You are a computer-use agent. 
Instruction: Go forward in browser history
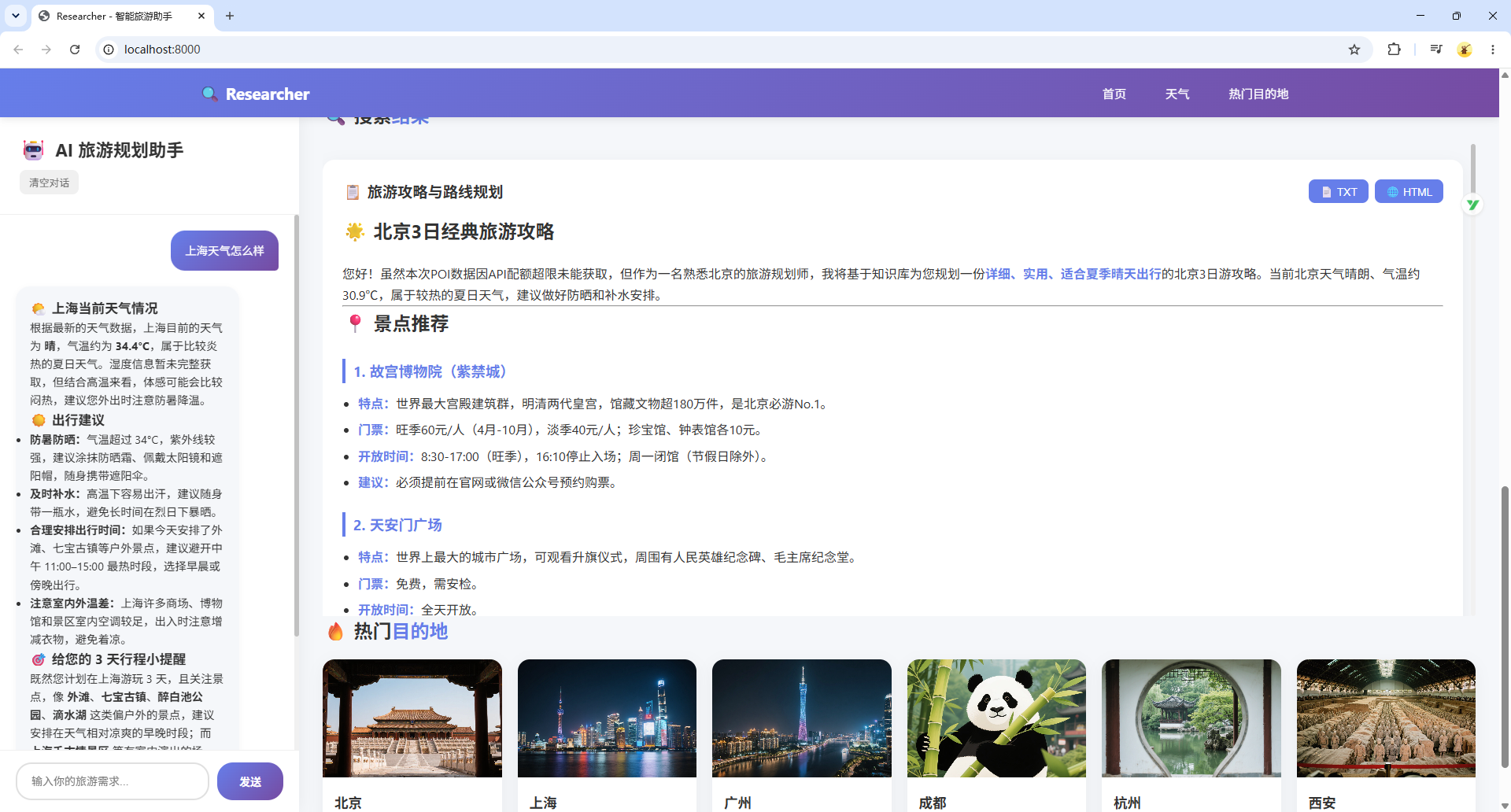(x=46, y=50)
